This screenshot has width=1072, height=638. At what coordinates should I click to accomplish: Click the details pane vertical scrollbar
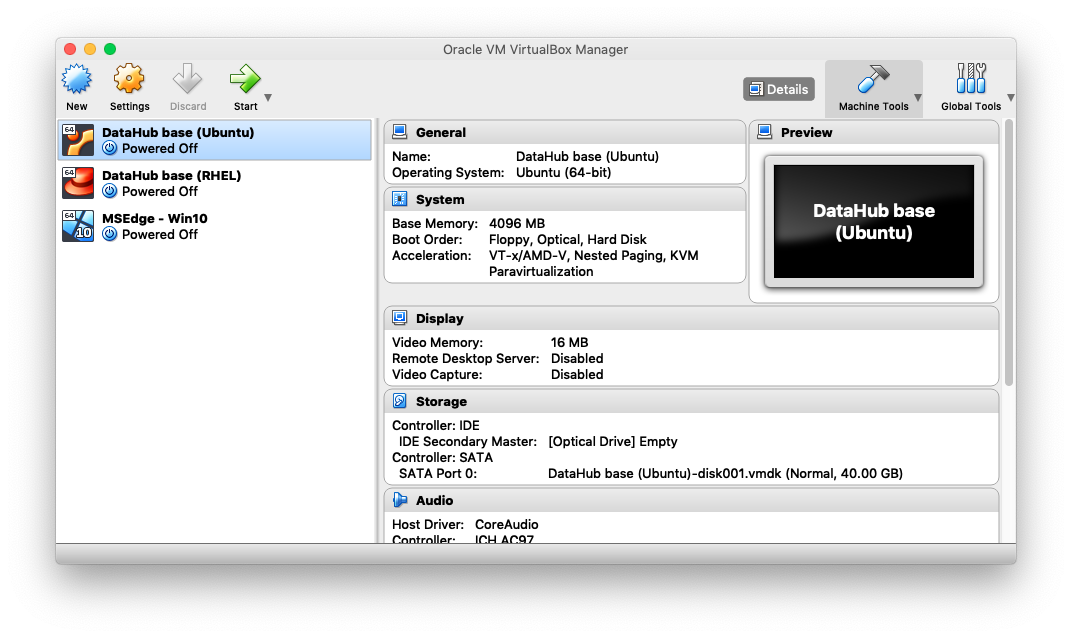[1009, 252]
